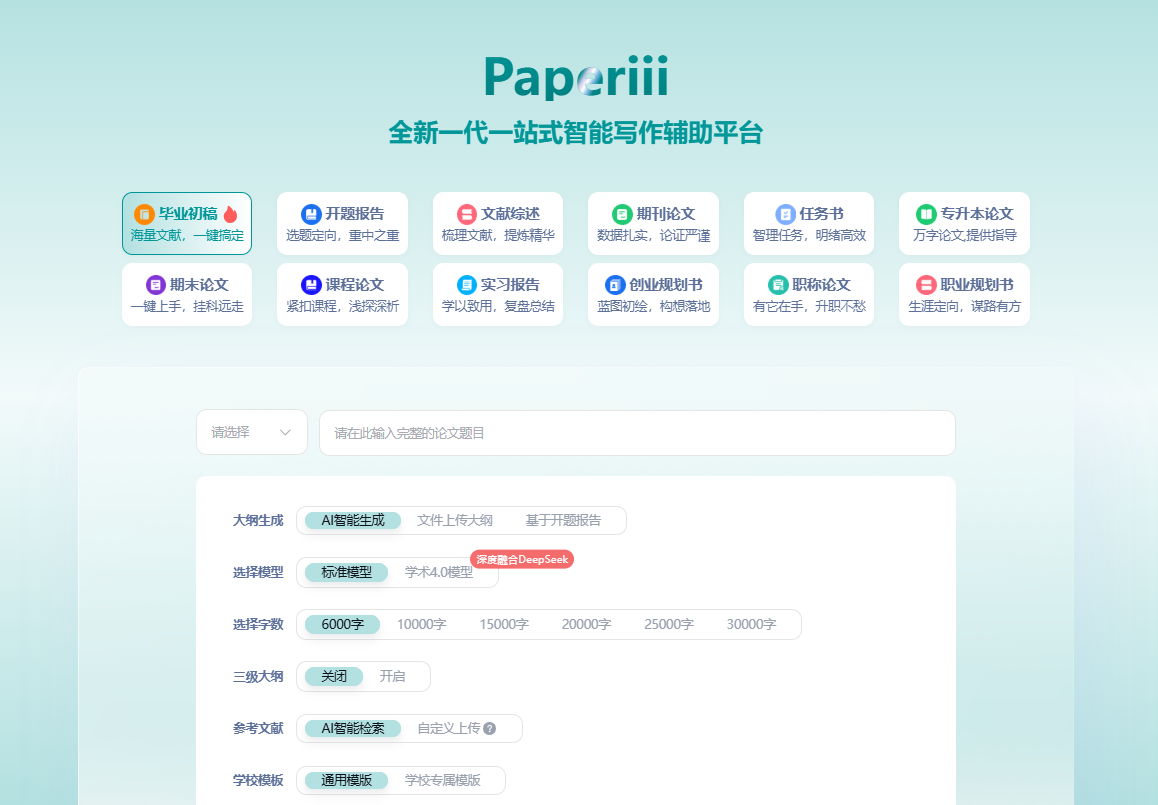
Task: Open the 任务书 tab
Action: coord(809,224)
